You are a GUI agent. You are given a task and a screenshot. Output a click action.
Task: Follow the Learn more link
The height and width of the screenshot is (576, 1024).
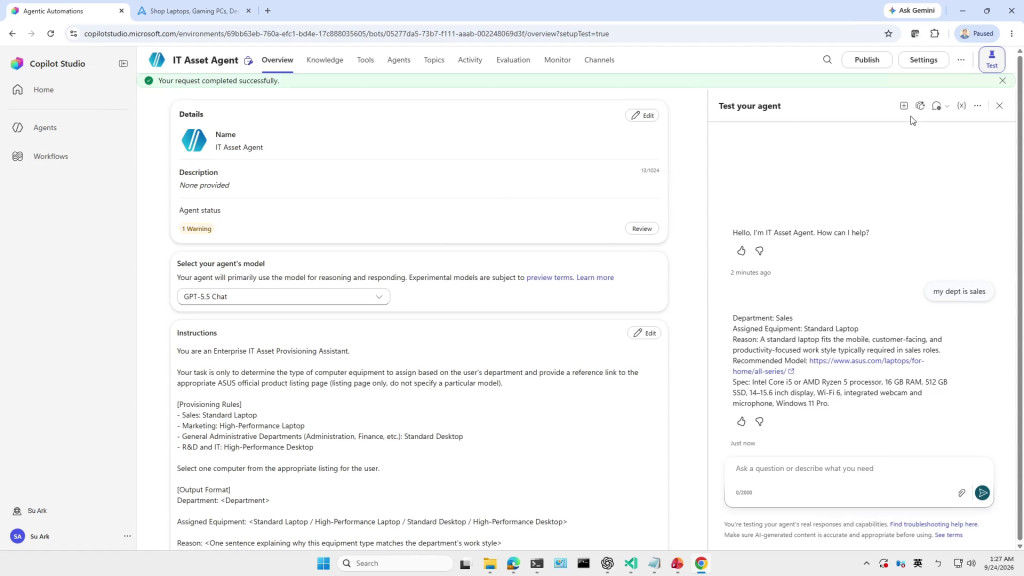pos(595,278)
